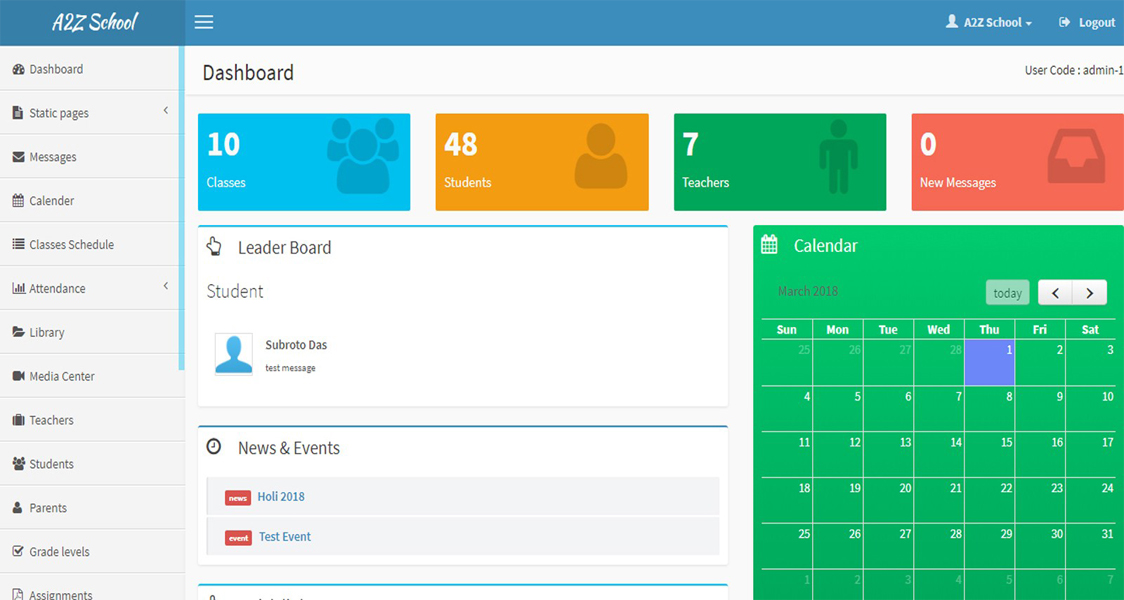Expand the Static pages submenu
The image size is (1124, 600).
click(x=166, y=111)
